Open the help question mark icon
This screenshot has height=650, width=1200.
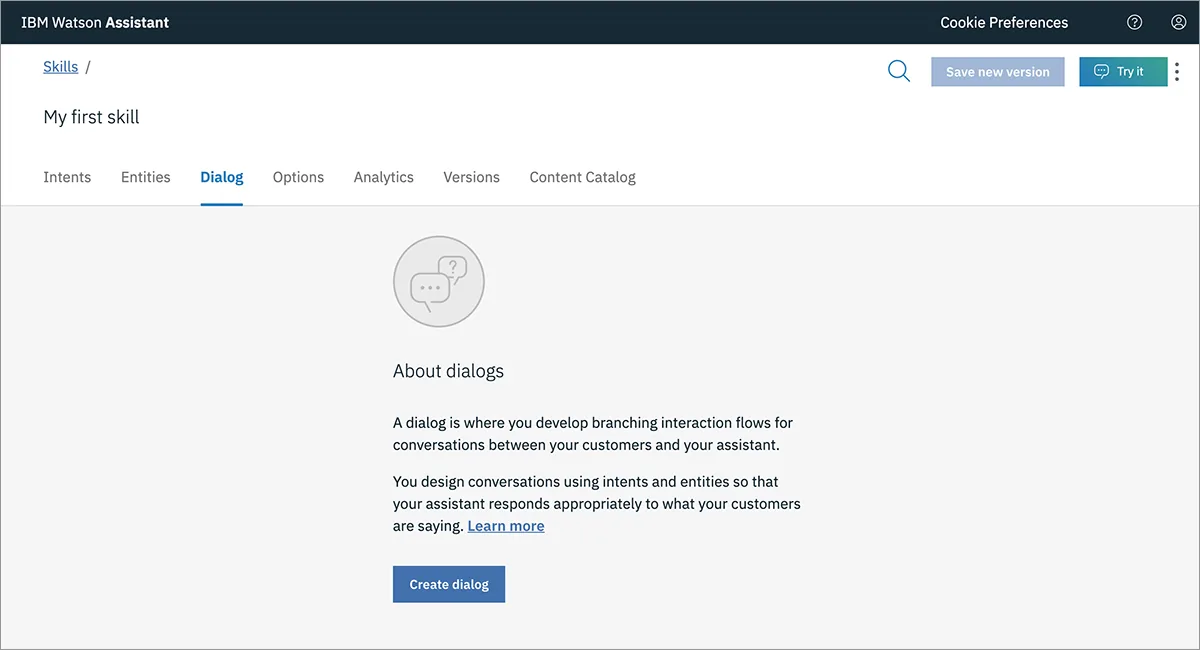1134,22
